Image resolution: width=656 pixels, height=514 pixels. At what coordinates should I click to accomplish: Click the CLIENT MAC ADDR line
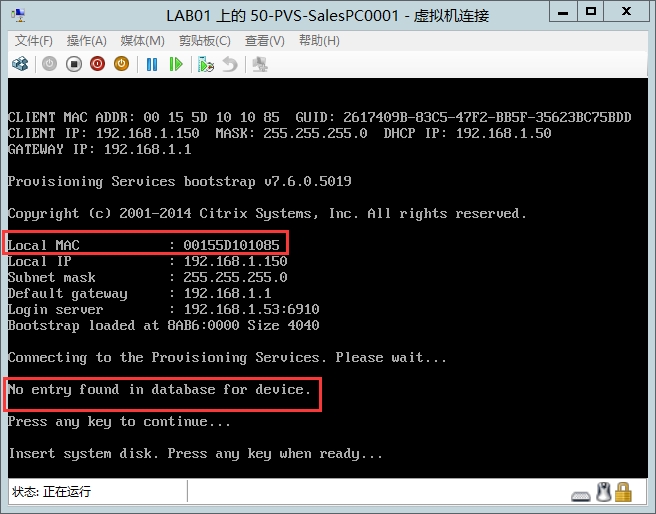[320, 117]
